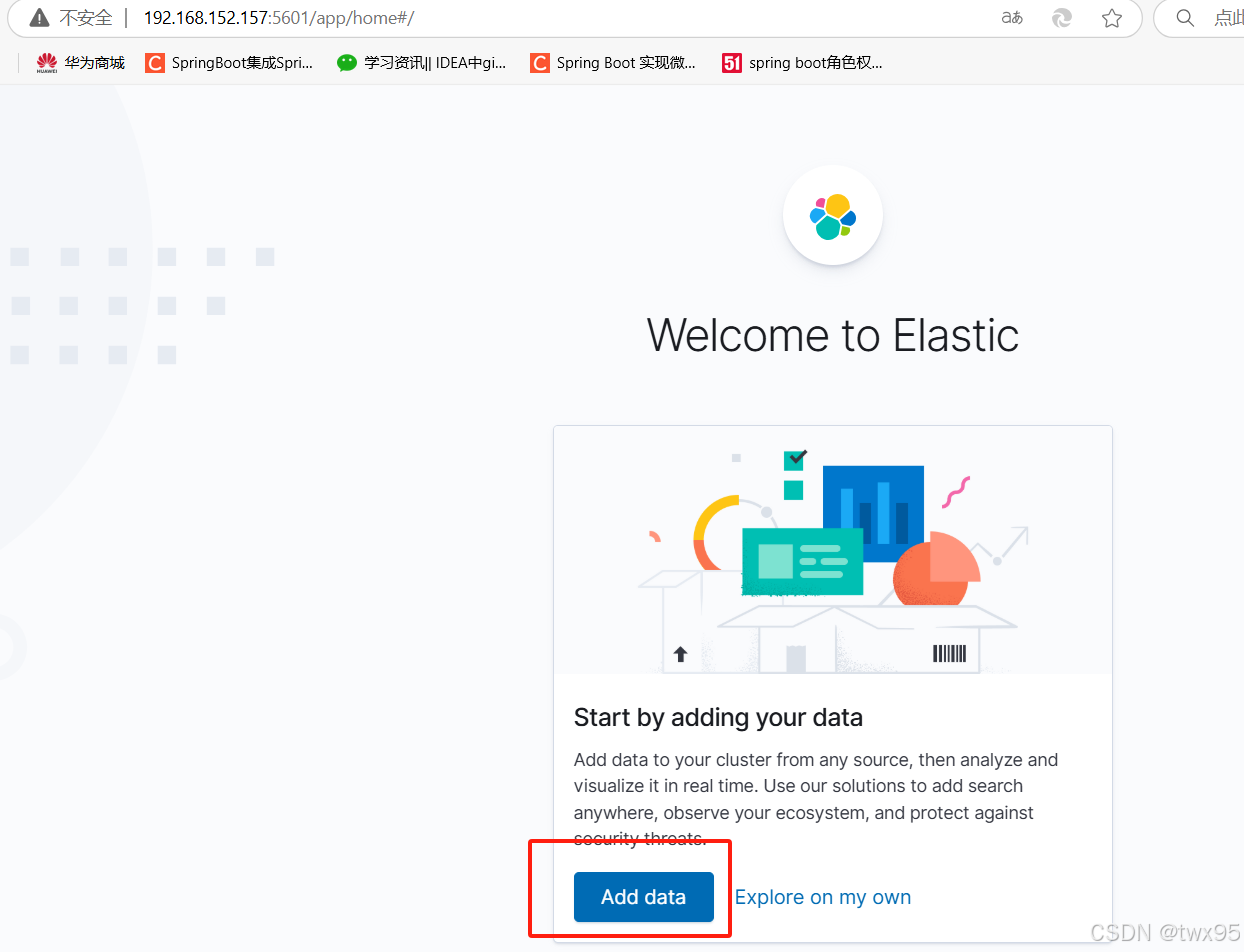
Task: Open the 华为商城 bookmark
Action: 93,62
